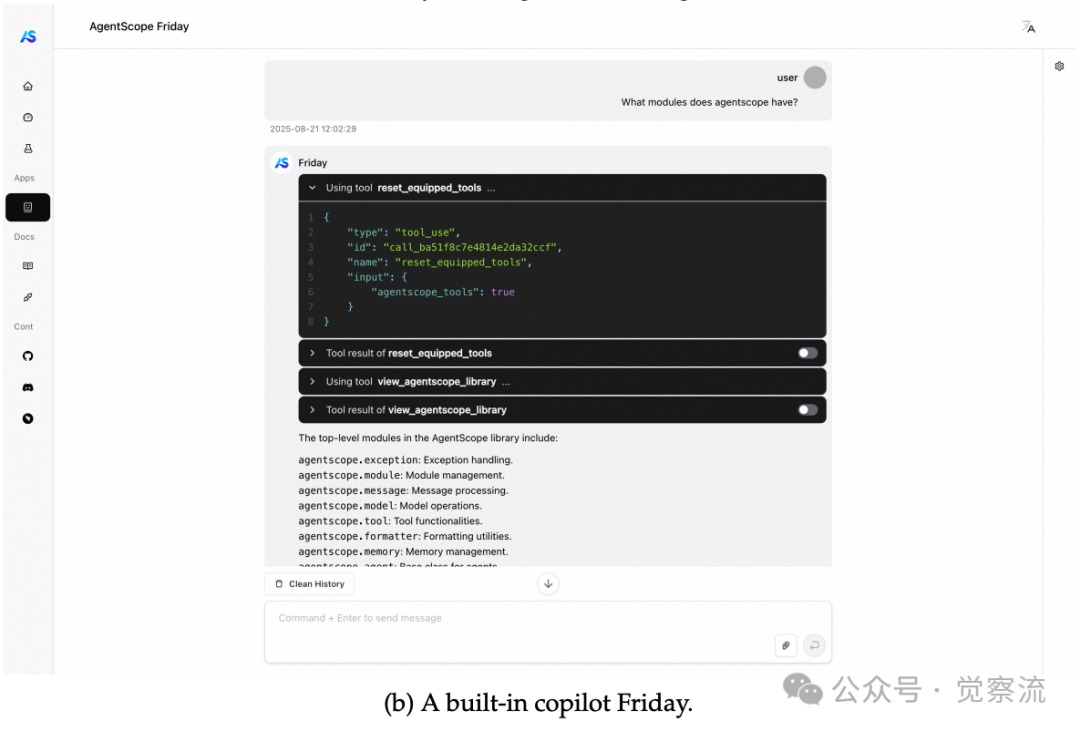Click the agentscope.memory module line
The width and height of the screenshot is (1080, 732).
click(404, 552)
